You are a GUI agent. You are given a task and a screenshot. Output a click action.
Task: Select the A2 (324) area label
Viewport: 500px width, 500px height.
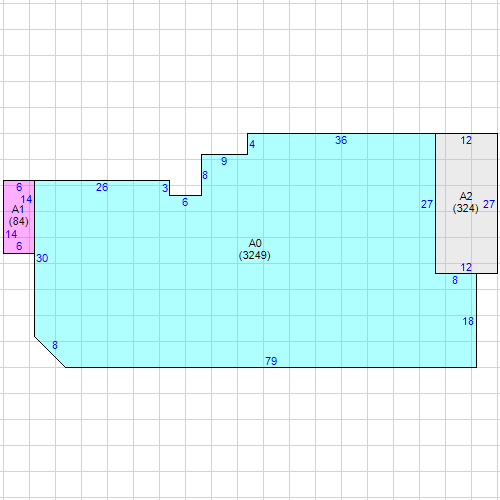coord(466,202)
